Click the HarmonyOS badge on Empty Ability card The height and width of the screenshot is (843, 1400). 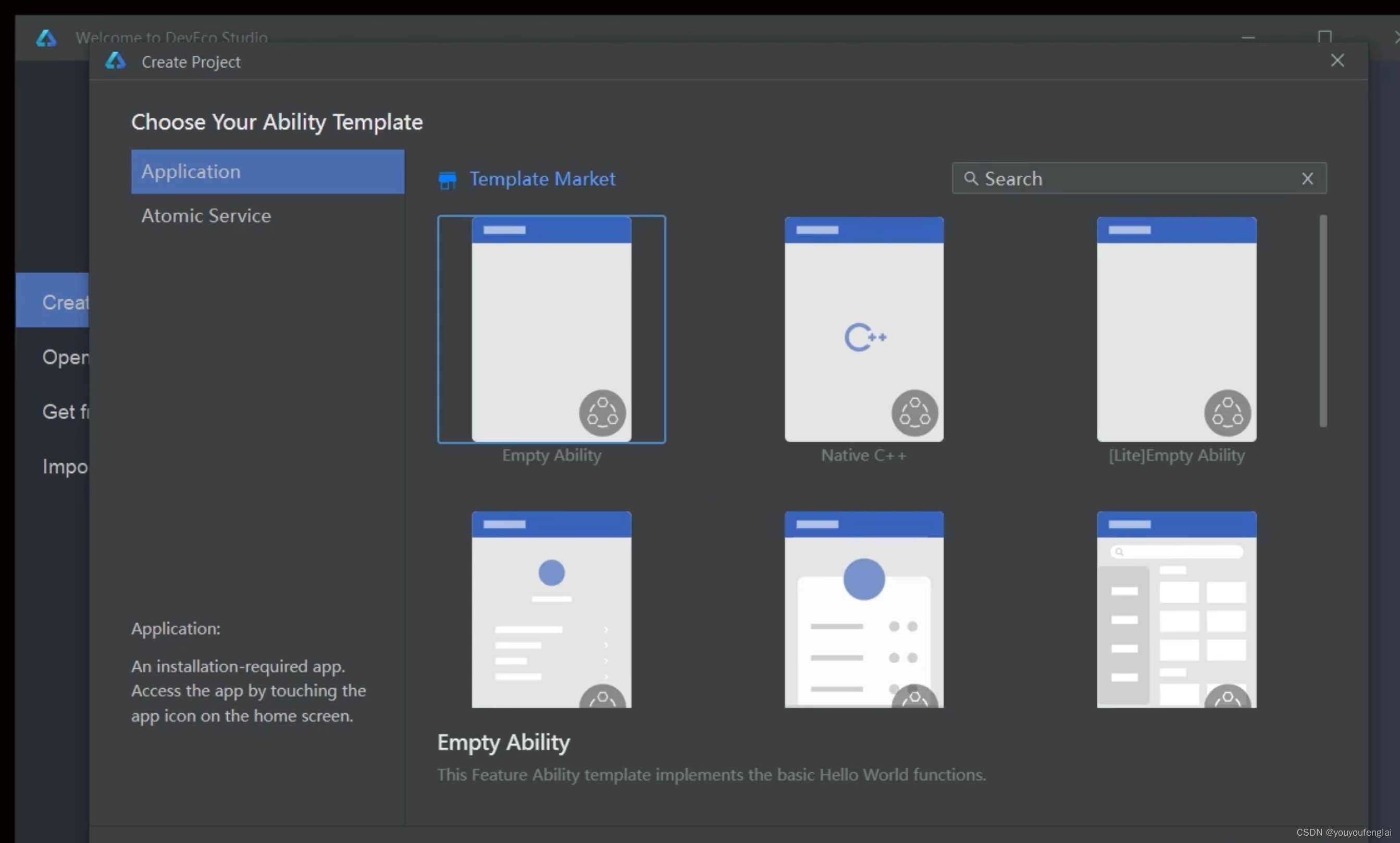coord(602,413)
